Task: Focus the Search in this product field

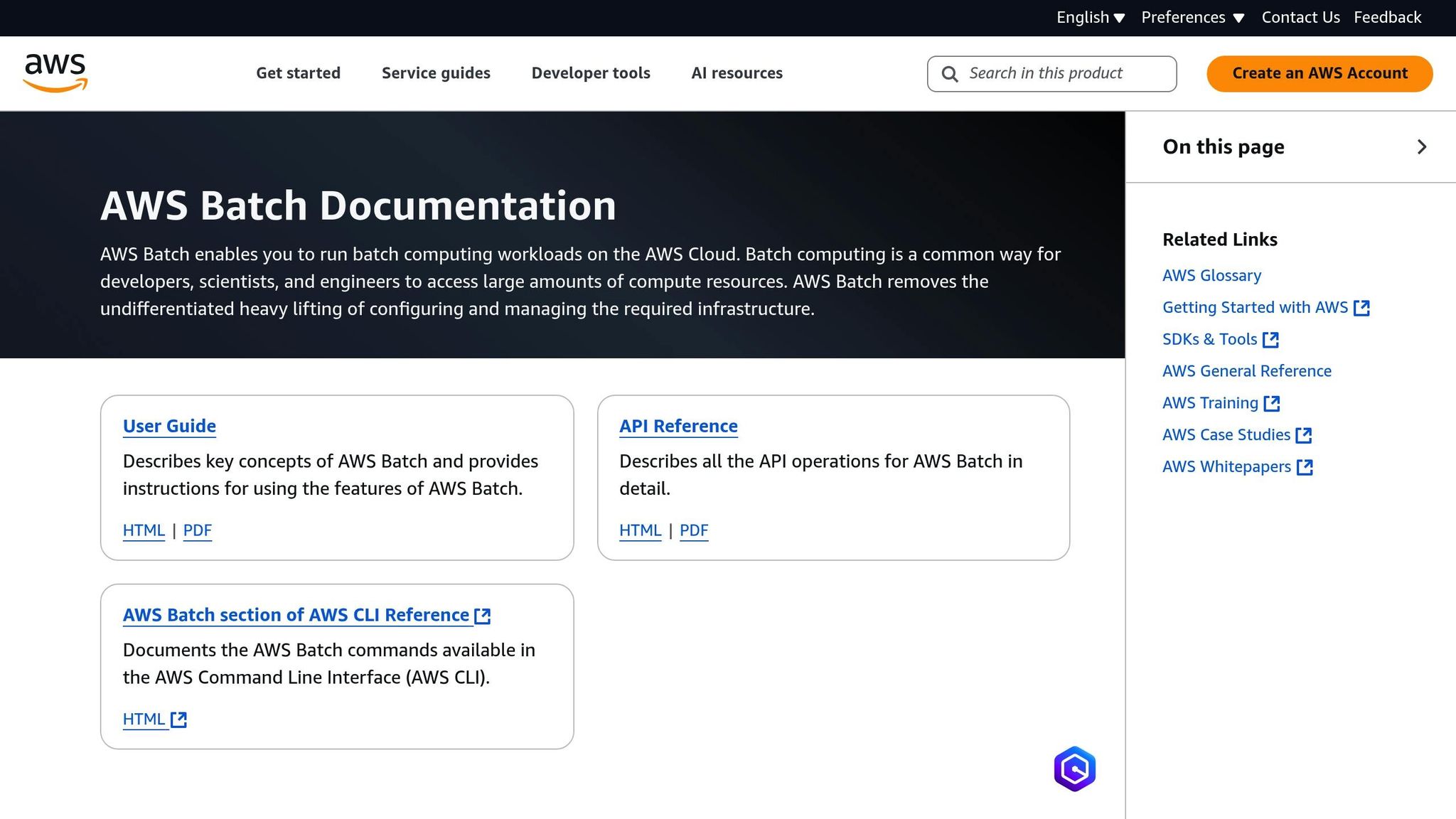Action: click(1051, 73)
